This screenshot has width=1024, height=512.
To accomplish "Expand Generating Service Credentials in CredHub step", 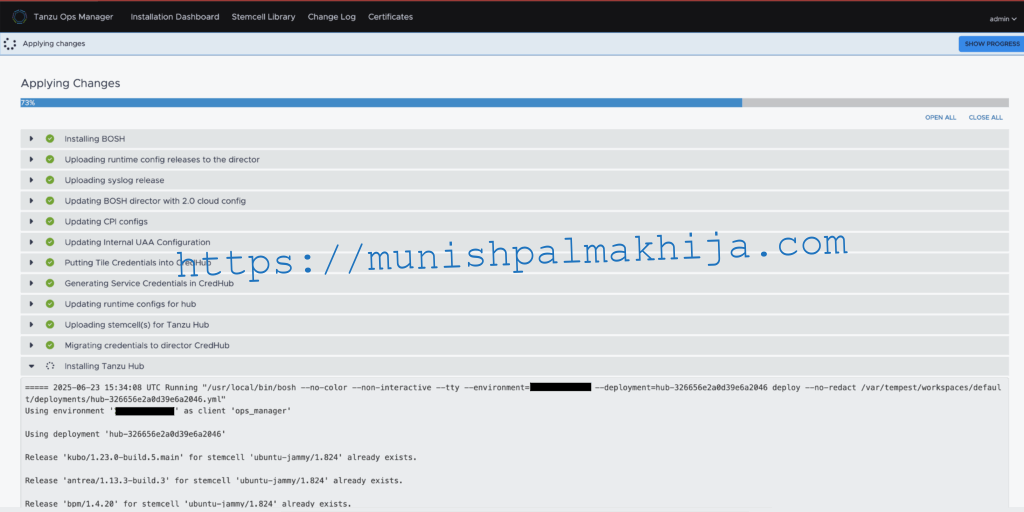I will [31, 283].
